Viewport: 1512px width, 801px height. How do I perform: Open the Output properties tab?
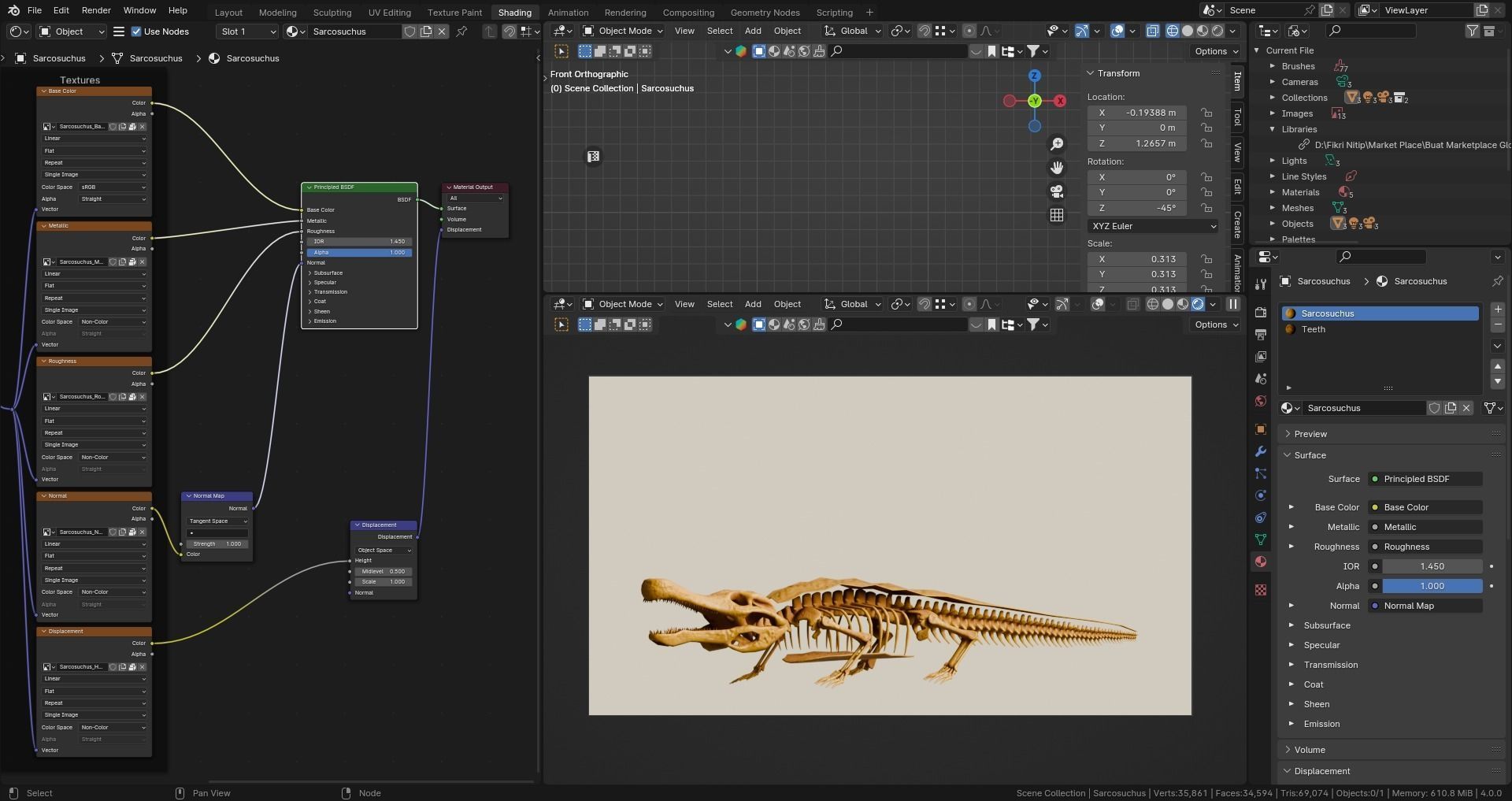1260,335
